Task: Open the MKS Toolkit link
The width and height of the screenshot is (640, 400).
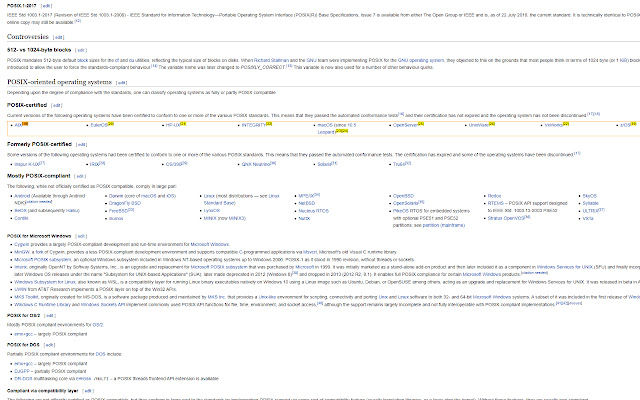Action: pos(27,298)
